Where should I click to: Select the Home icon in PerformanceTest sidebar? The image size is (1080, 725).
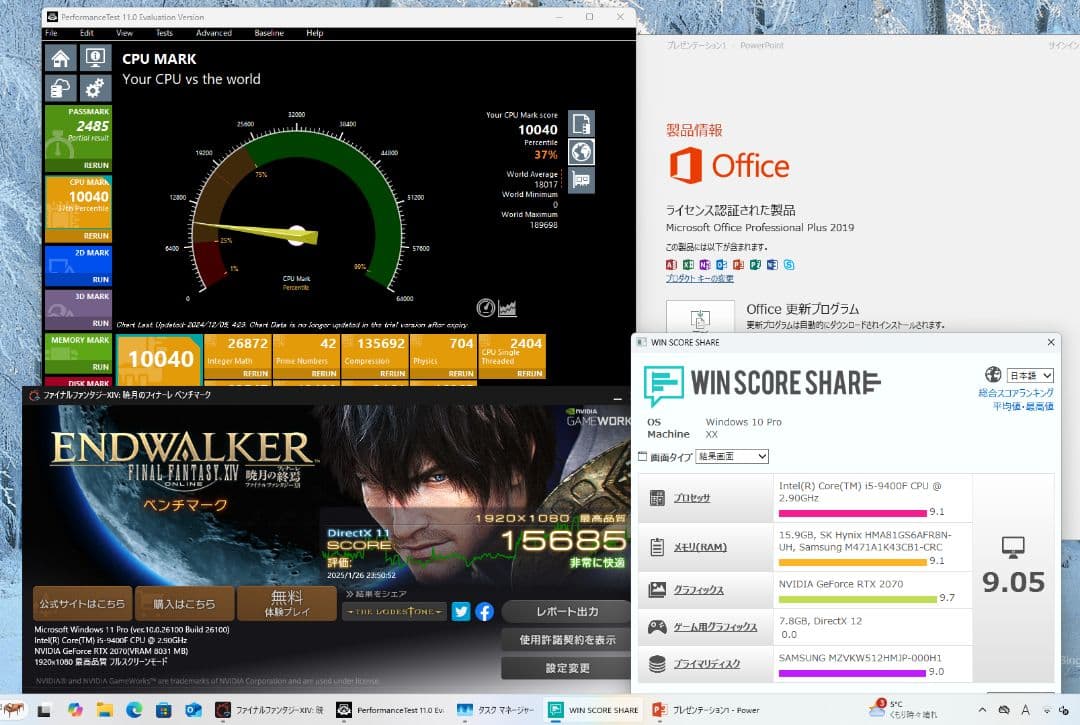(60, 58)
